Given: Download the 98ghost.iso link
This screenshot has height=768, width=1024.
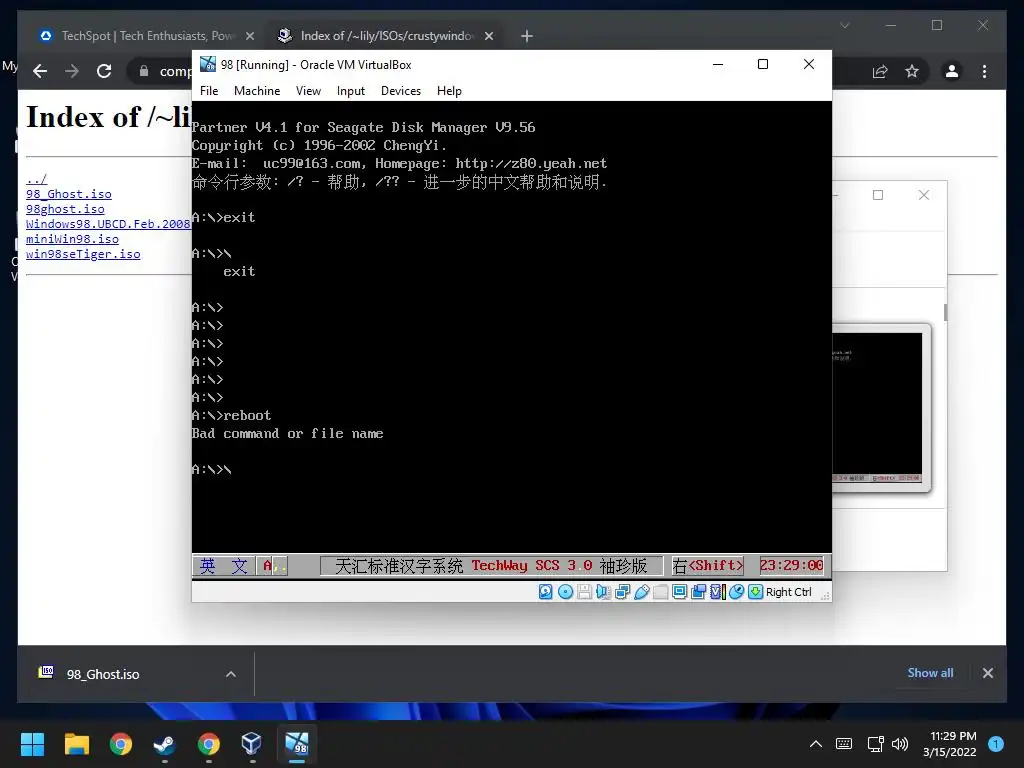Looking at the screenshot, I should pos(65,209).
